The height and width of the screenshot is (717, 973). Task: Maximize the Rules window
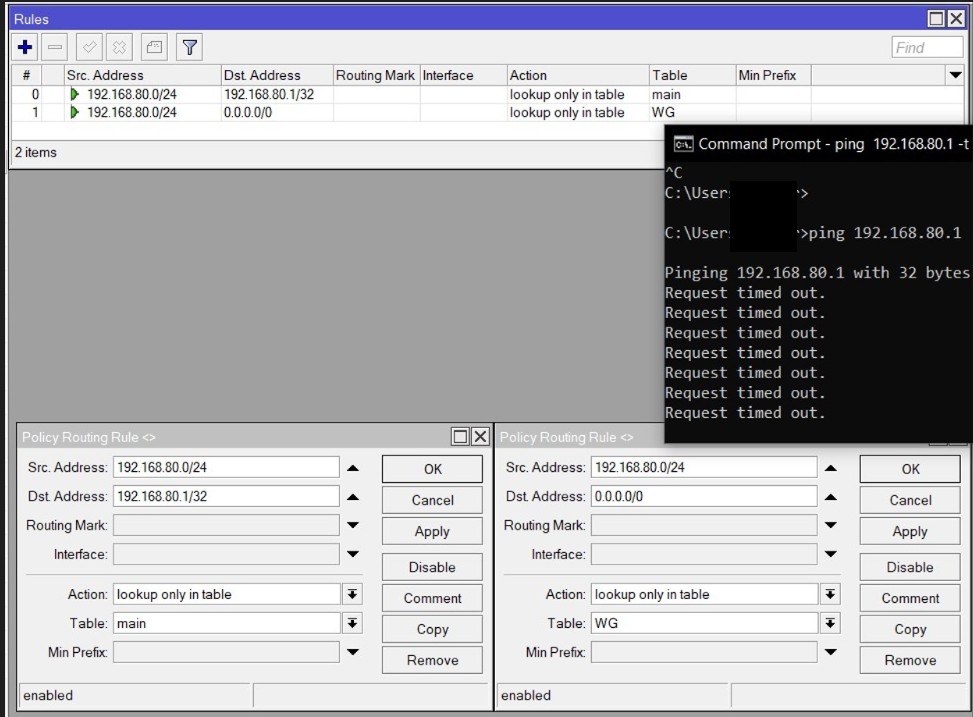(x=936, y=19)
